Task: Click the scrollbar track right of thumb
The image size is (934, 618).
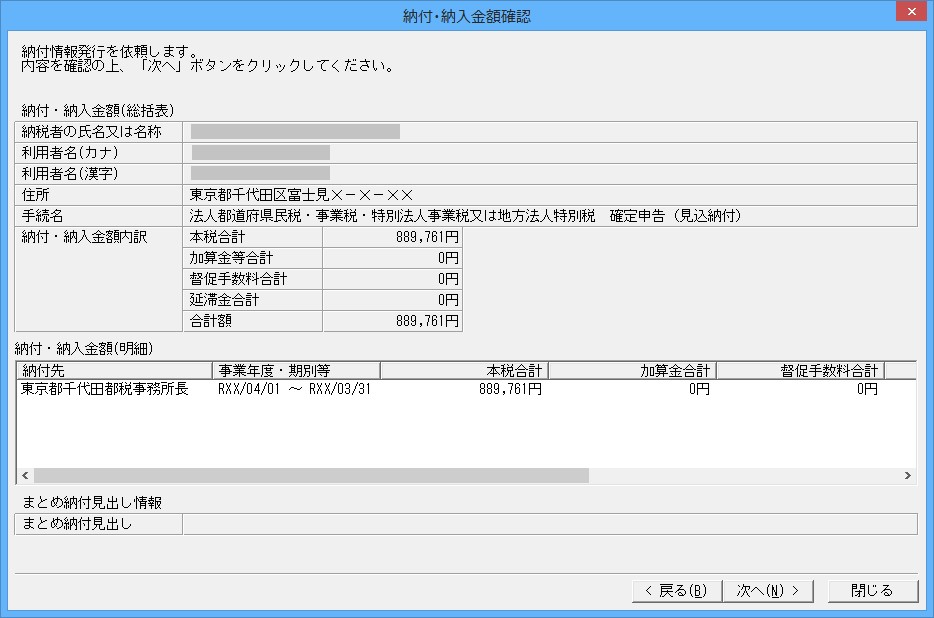Action: 744,476
